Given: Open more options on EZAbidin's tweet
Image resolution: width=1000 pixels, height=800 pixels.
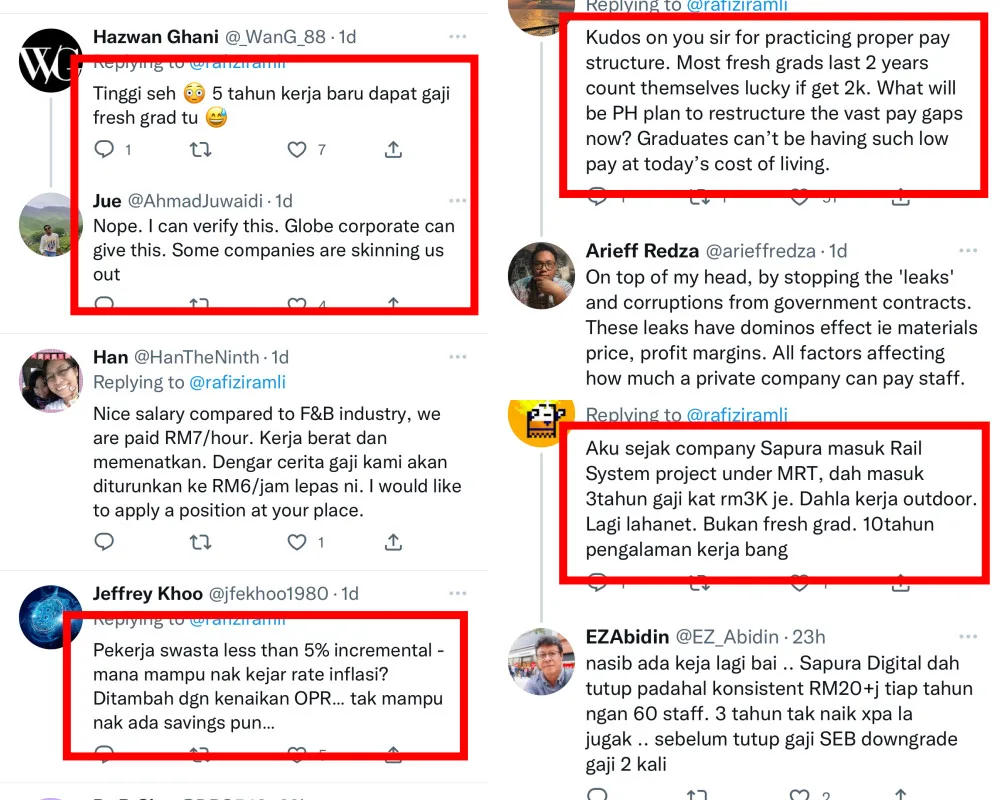Looking at the screenshot, I should tap(967, 636).
